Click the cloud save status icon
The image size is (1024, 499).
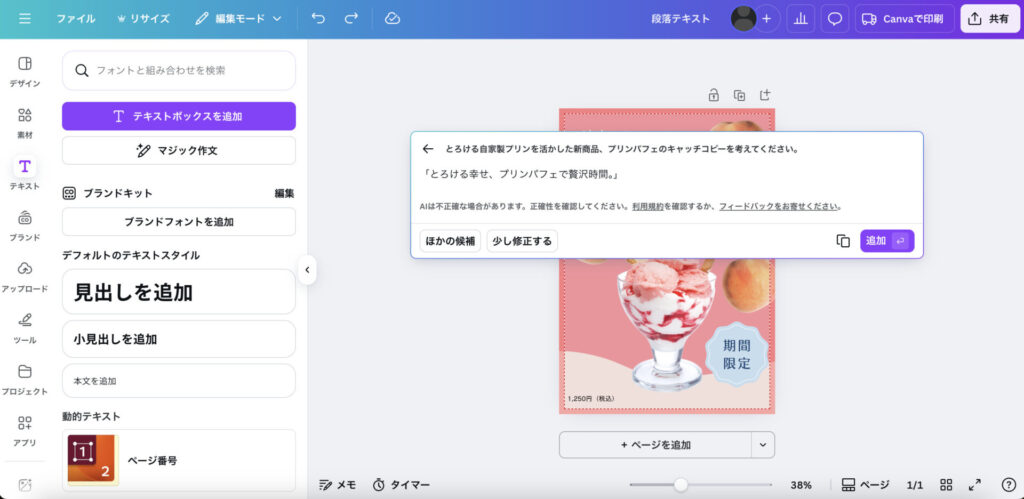coord(392,18)
